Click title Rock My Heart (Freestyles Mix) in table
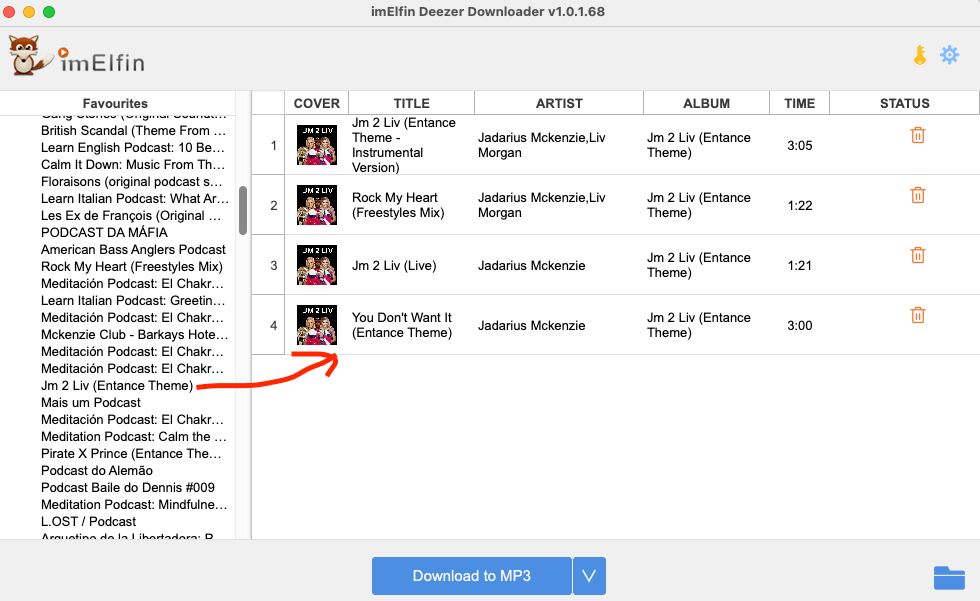Viewport: 980px width, 601px height. click(x=398, y=205)
